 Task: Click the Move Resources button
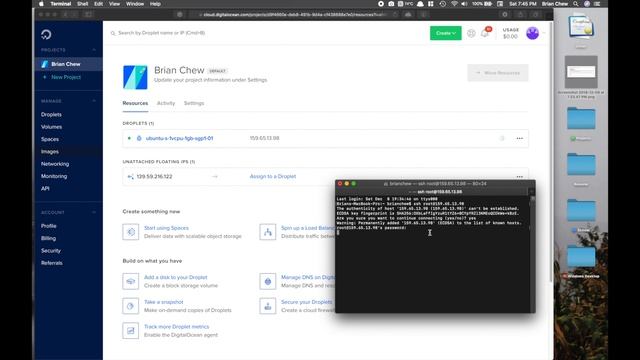(x=498, y=73)
